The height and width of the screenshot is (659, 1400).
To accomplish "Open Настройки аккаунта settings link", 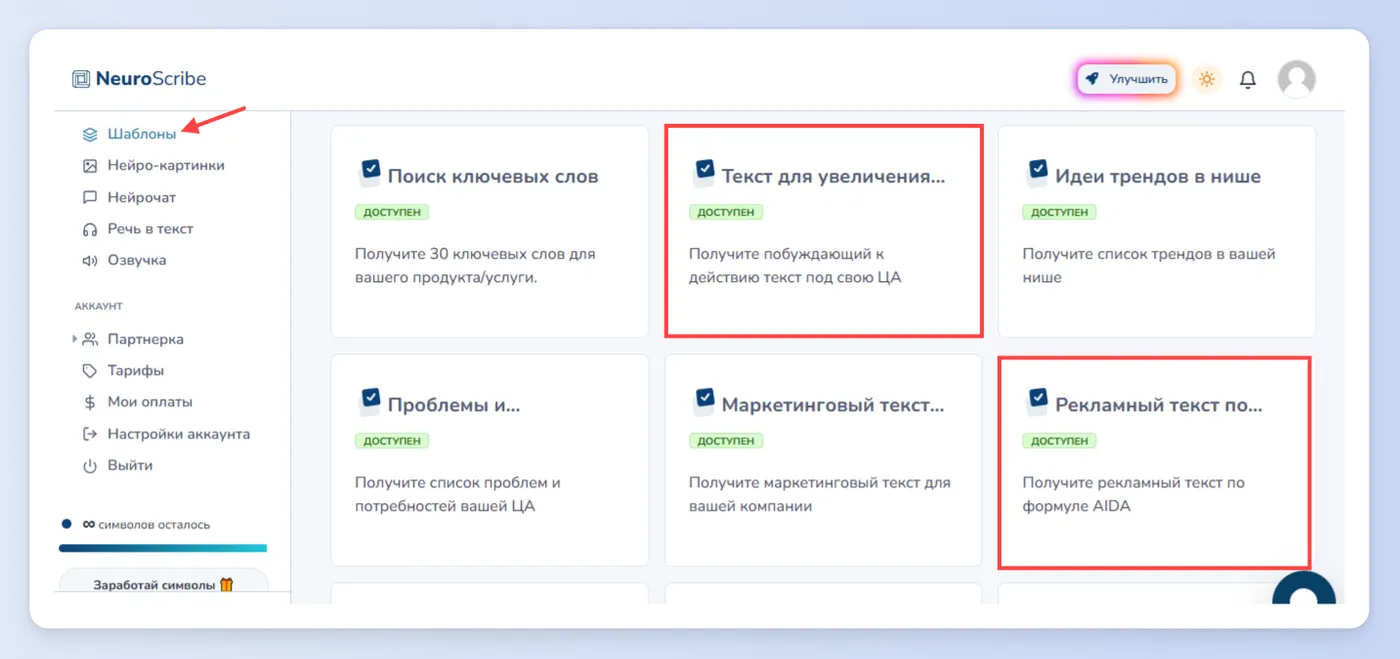I will [179, 434].
